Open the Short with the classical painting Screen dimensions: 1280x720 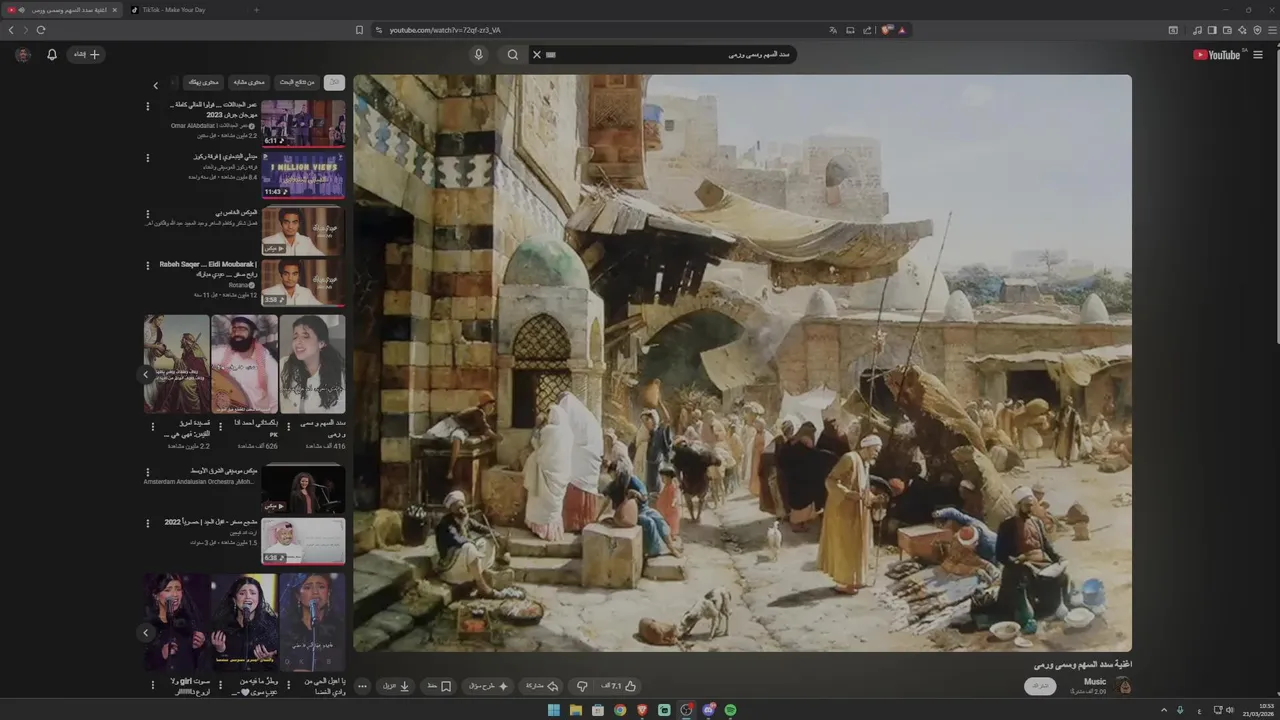(x=177, y=364)
